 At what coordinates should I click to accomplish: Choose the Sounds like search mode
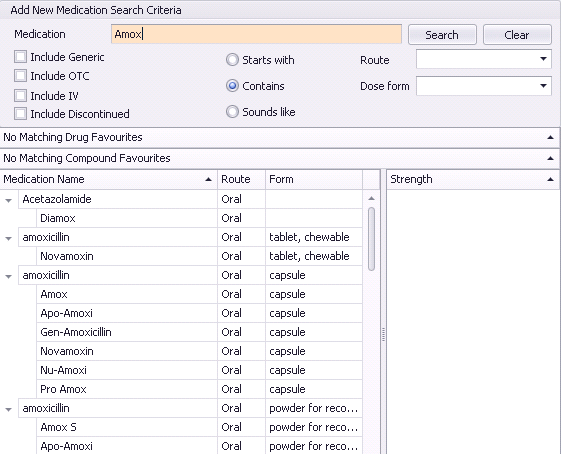pos(232,112)
